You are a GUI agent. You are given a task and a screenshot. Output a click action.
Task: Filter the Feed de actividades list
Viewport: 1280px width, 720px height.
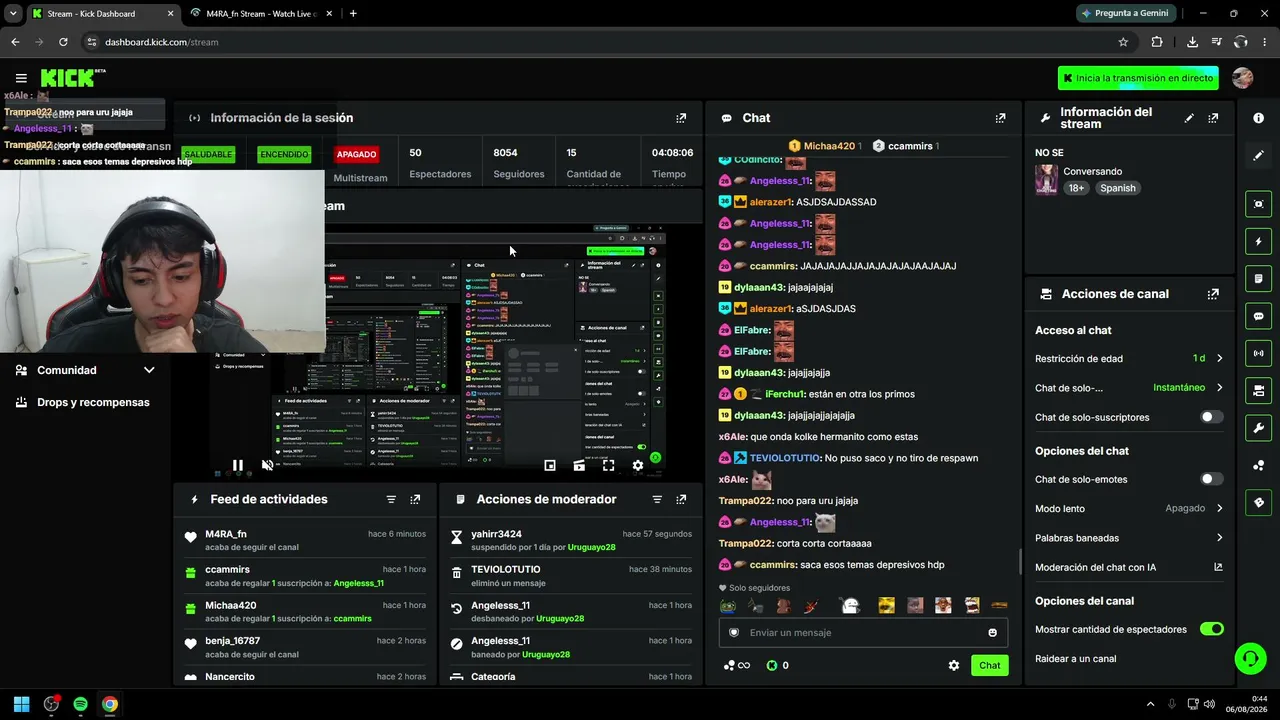(x=391, y=499)
